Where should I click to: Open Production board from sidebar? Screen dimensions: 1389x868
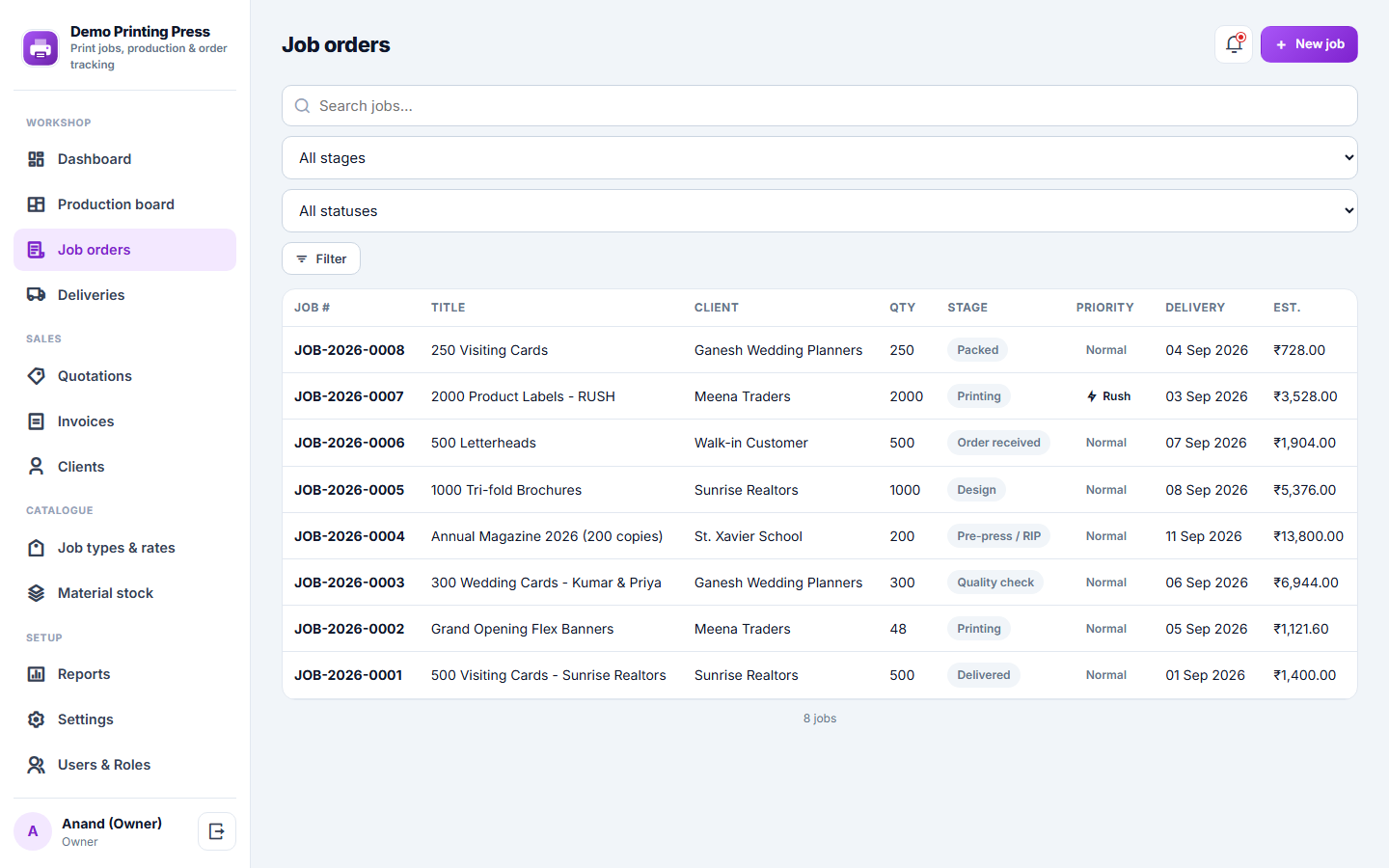124,204
